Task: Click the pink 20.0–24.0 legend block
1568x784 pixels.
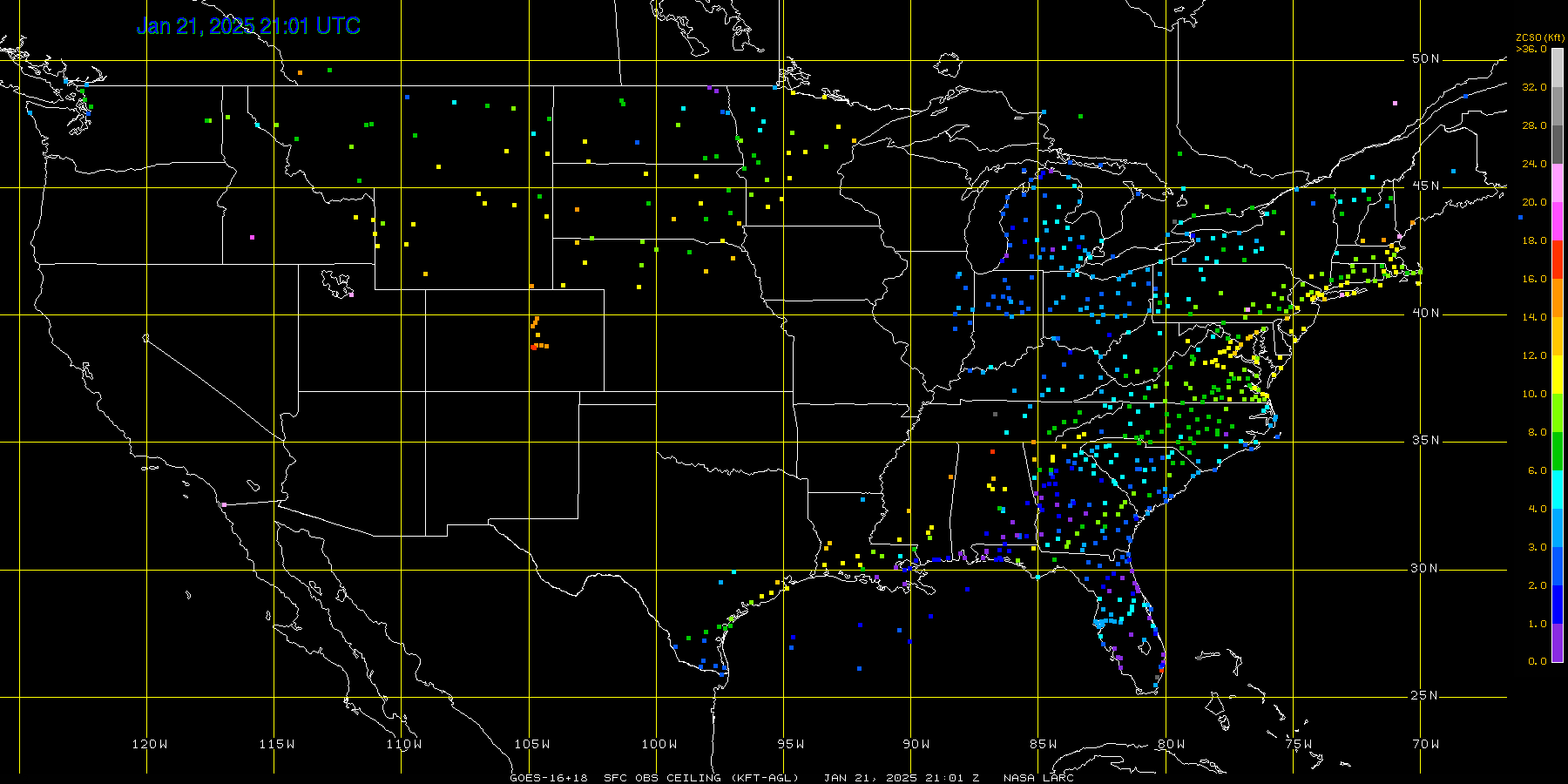Action: [x=1558, y=183]
